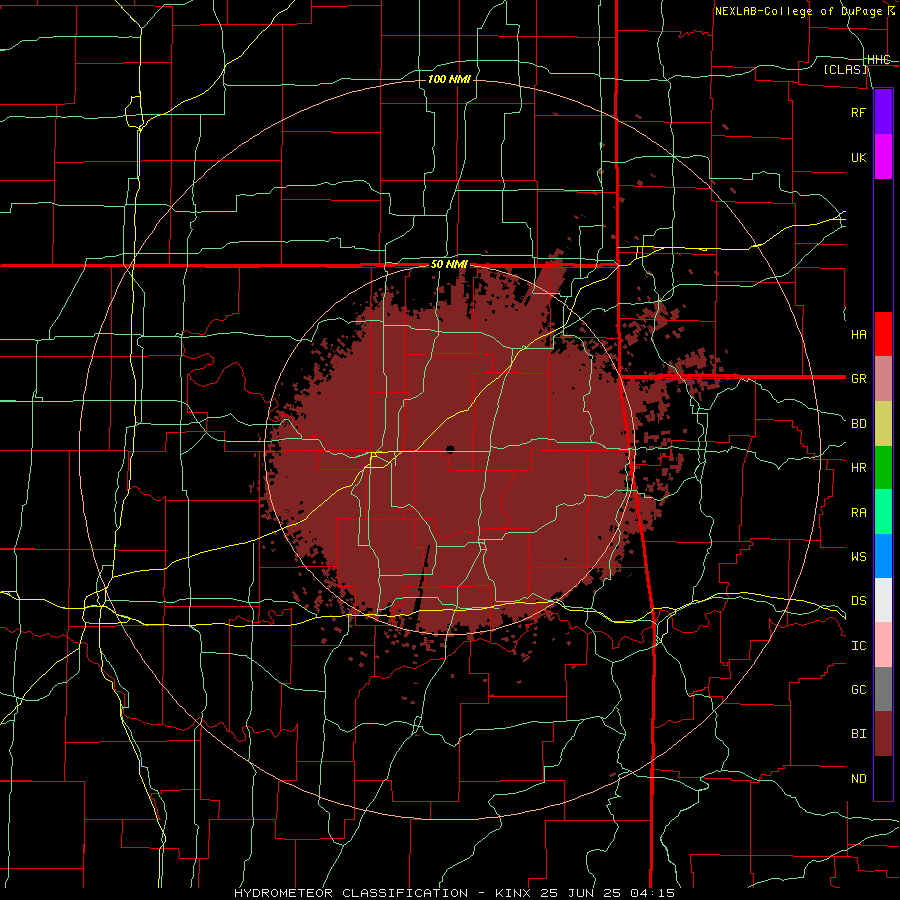
Task: Click the RF legend label
Action: point(858,112)
